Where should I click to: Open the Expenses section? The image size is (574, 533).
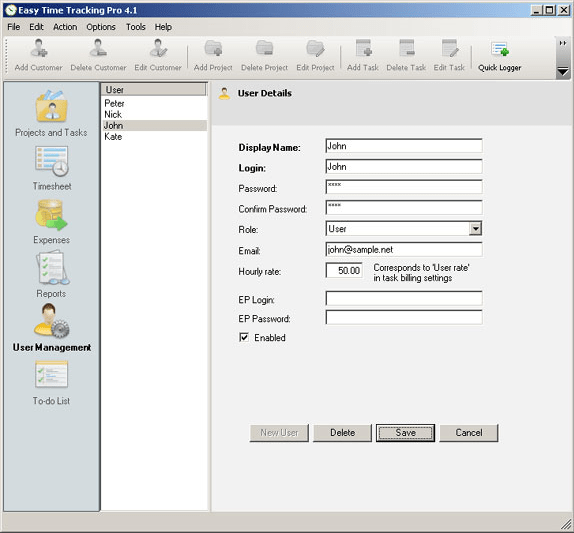coord(52,222)
